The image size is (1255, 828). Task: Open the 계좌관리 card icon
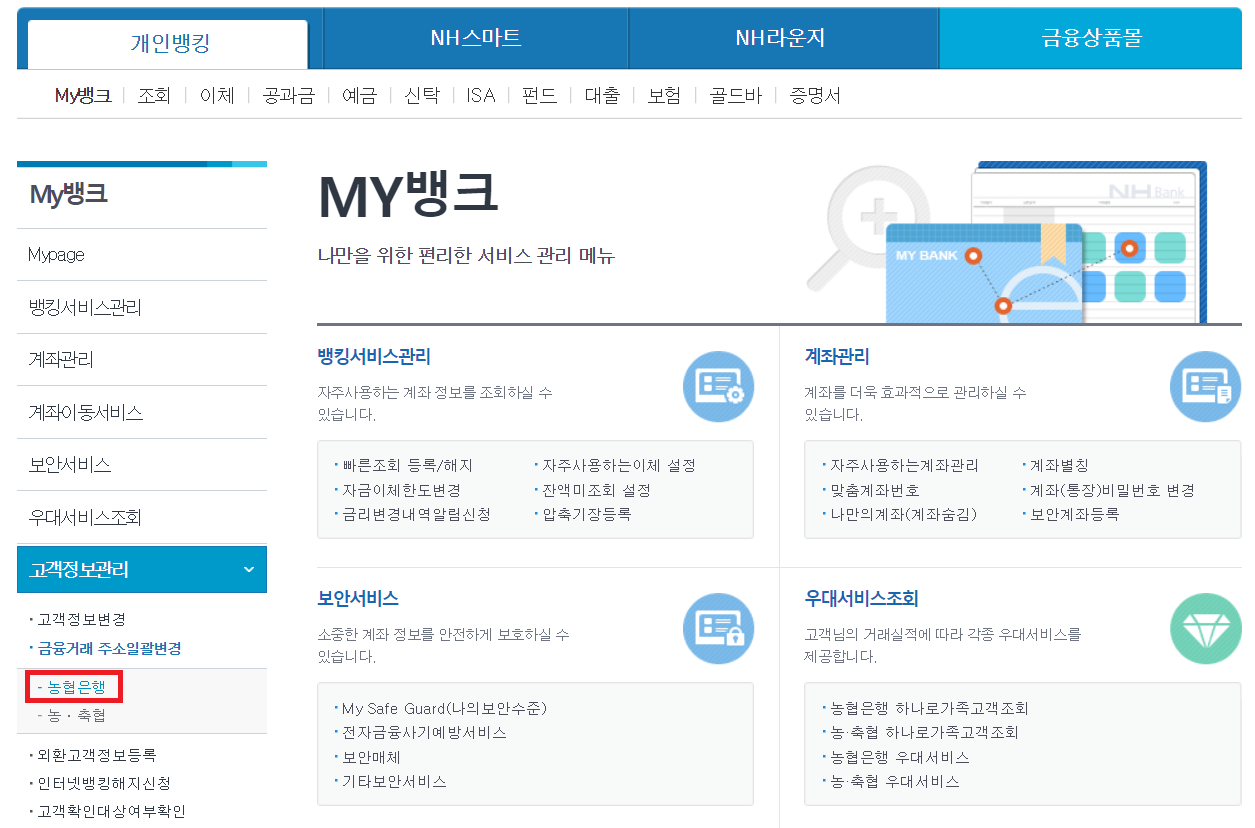click(1205, 386)
